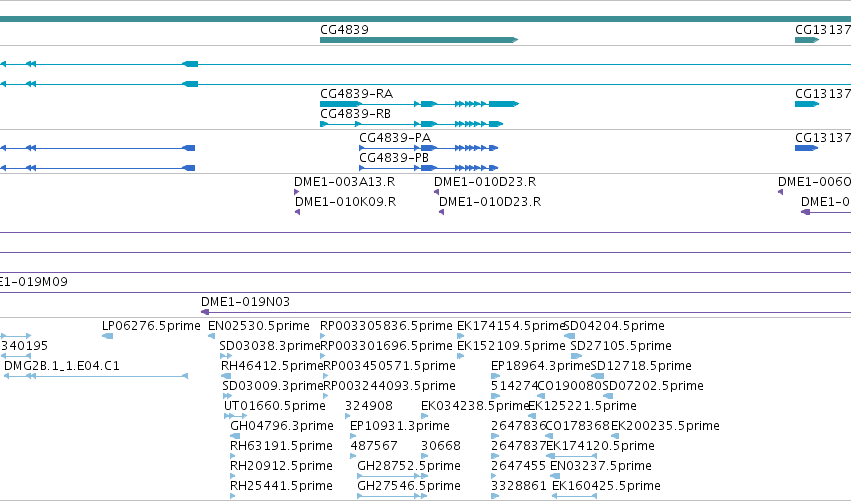This screenshot has width=851, height=501.
Task: Select the SD12718.5prime EST label
Action: (x=641, y=366)
